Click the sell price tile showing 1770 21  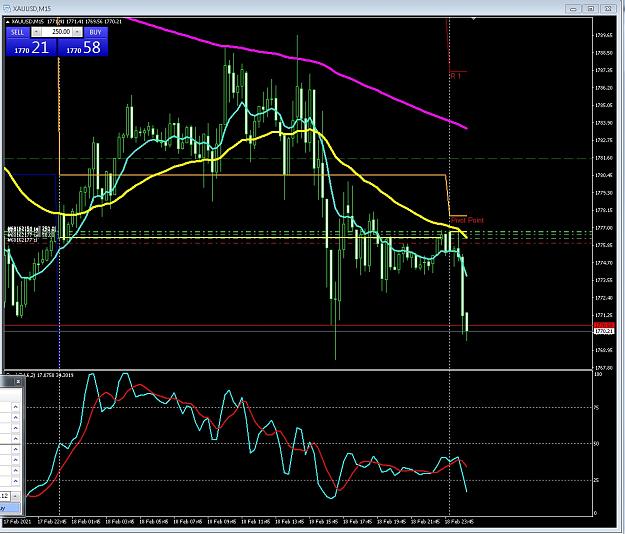click(x=31, y=47)
